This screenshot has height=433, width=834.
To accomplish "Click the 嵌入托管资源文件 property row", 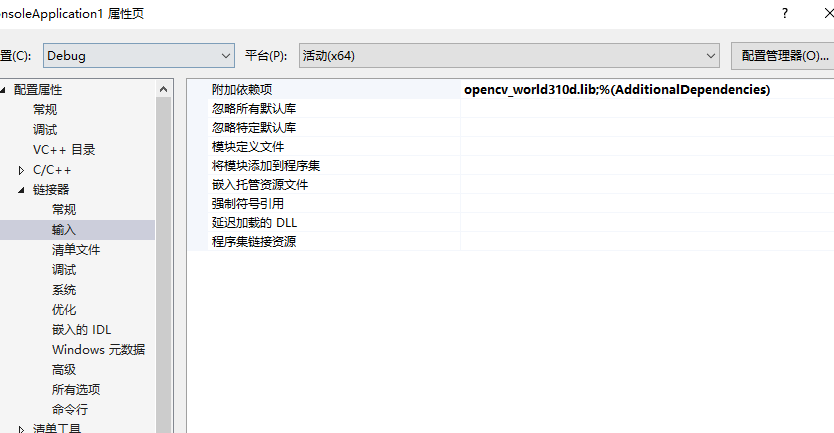I will 511,185.
